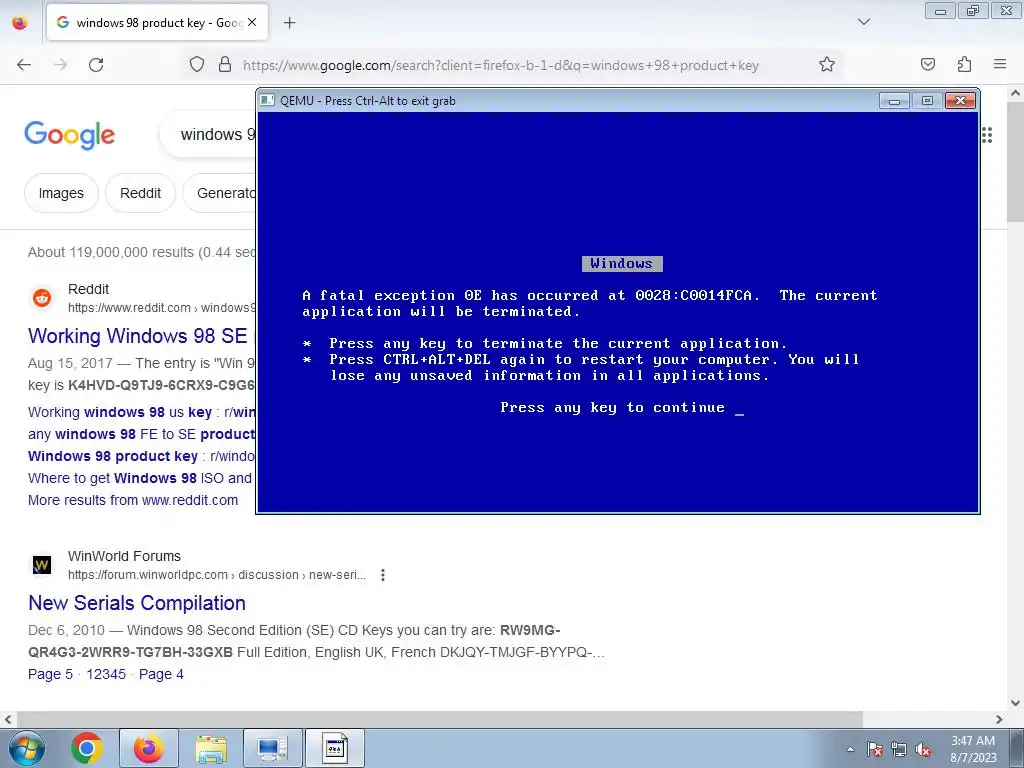Close the windows 98 product key tab
The image size is (1024, 768).
pyautogui.click(x=252, y=22)
